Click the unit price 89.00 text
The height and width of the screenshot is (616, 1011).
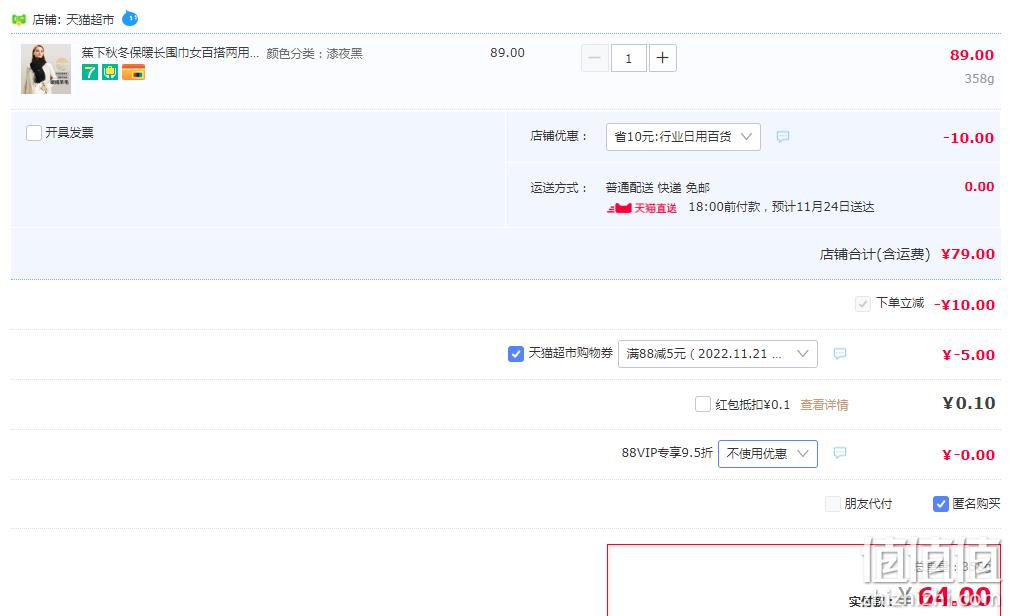(x=507, y=53)
